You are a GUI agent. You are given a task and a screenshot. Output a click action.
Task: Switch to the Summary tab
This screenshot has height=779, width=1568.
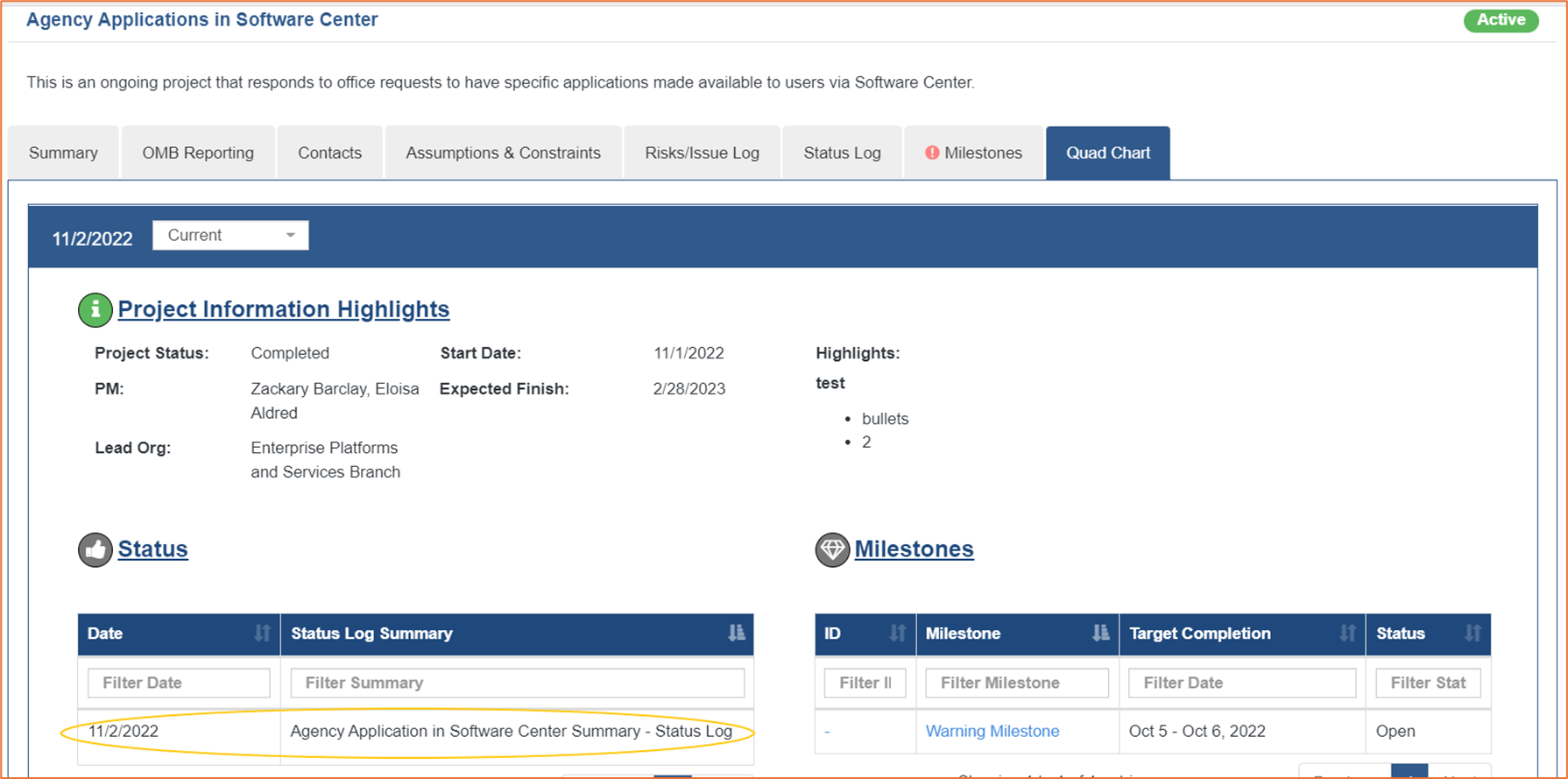click(63, 153)
